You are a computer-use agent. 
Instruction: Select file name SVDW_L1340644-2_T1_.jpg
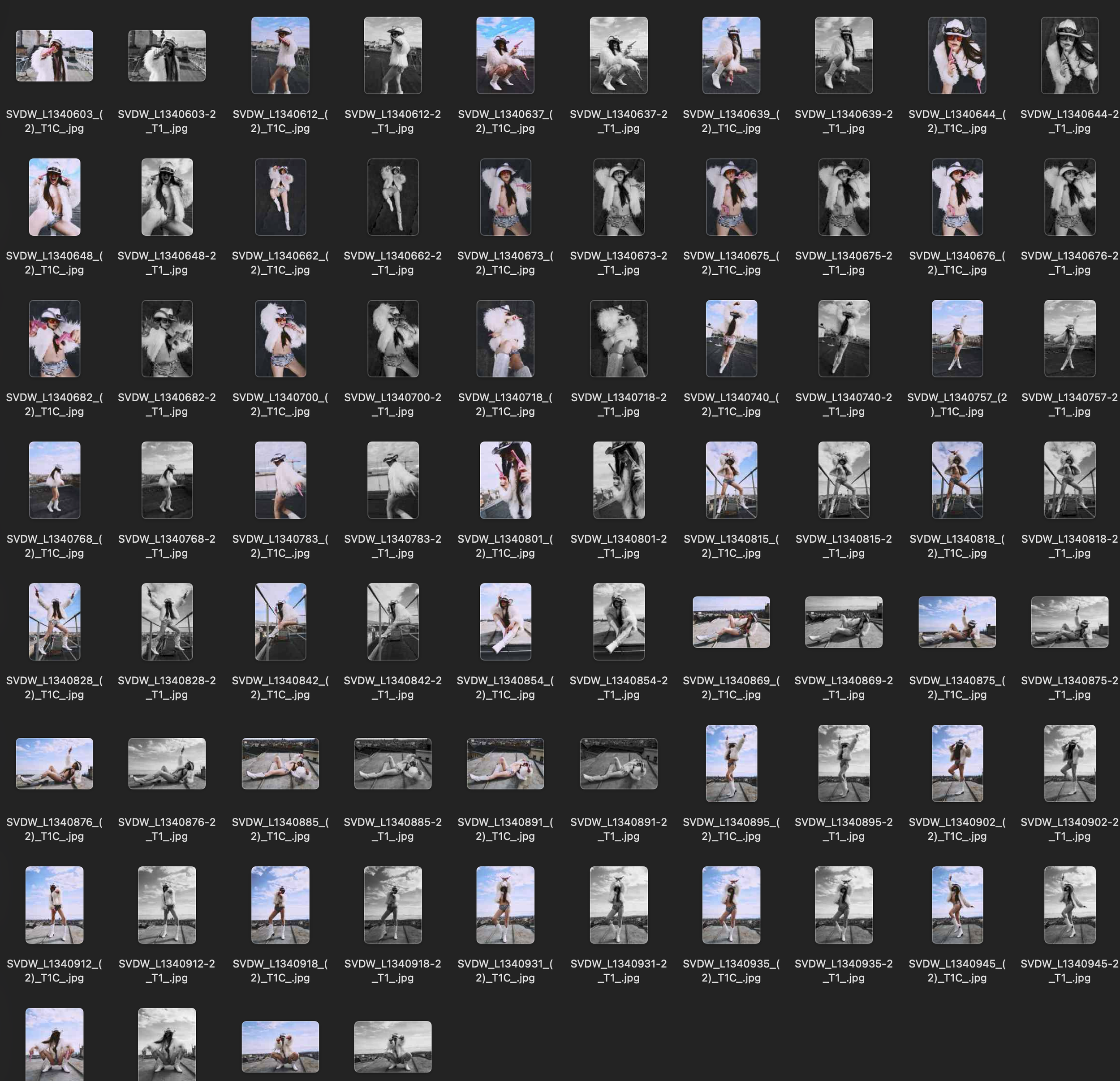point(1070,121)
